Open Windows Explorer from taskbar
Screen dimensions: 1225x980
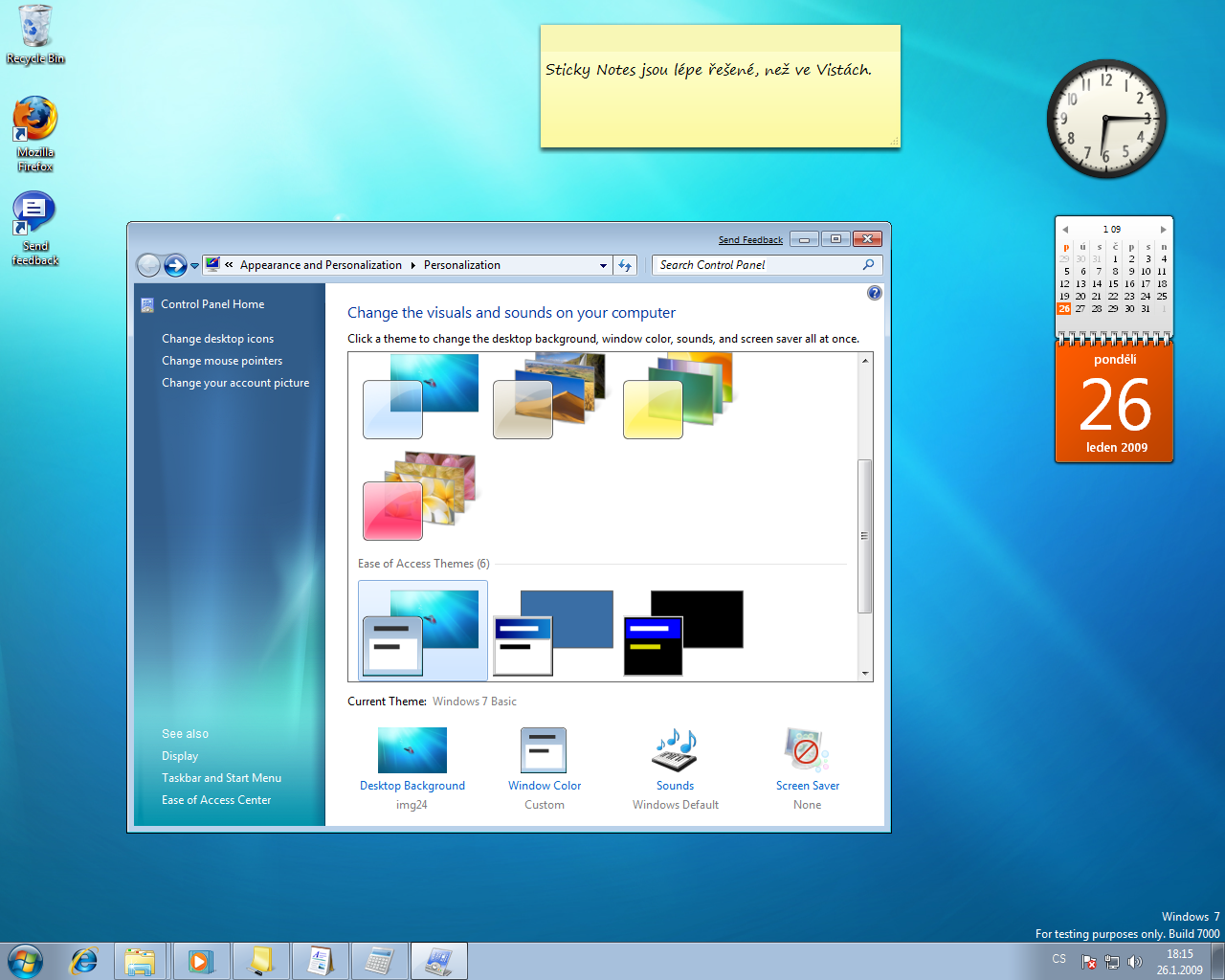tap(140, 961)
